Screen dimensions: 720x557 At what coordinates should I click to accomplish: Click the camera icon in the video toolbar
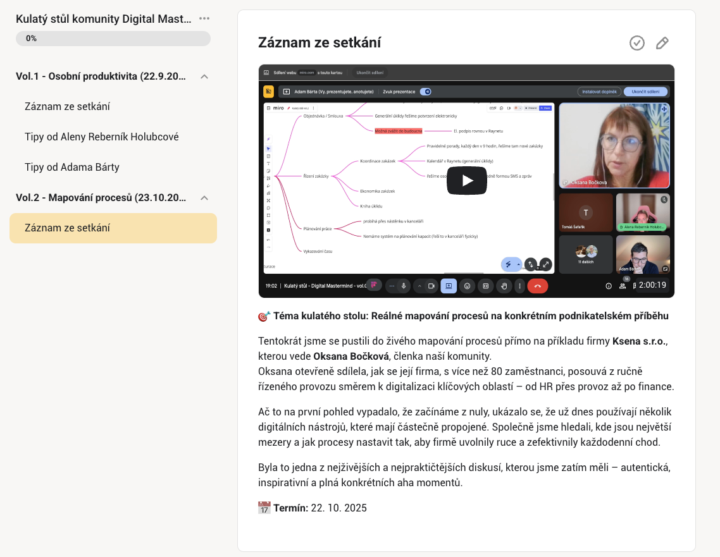pos(431,286)
